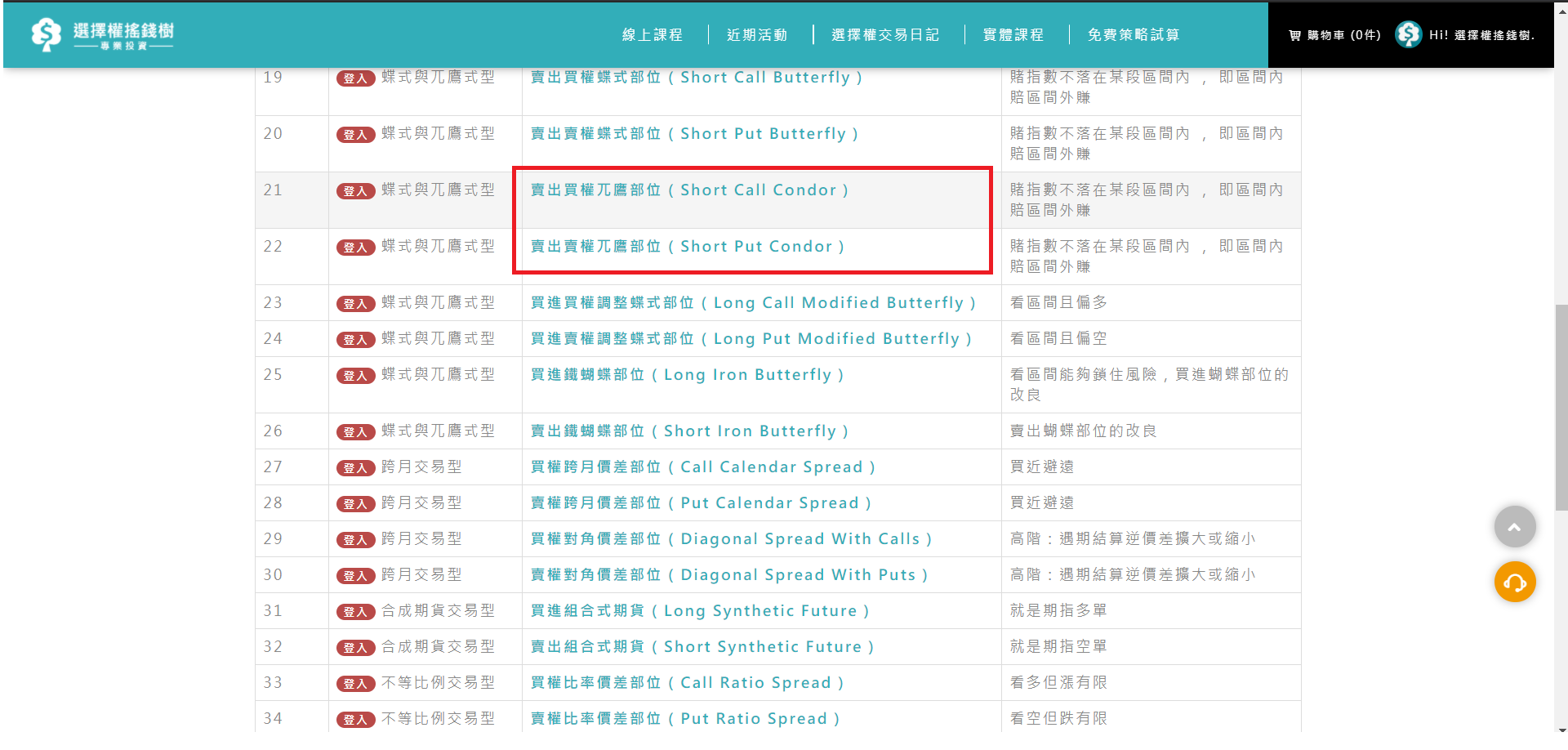Click the 登入 badge in row 20

point(355,135)
